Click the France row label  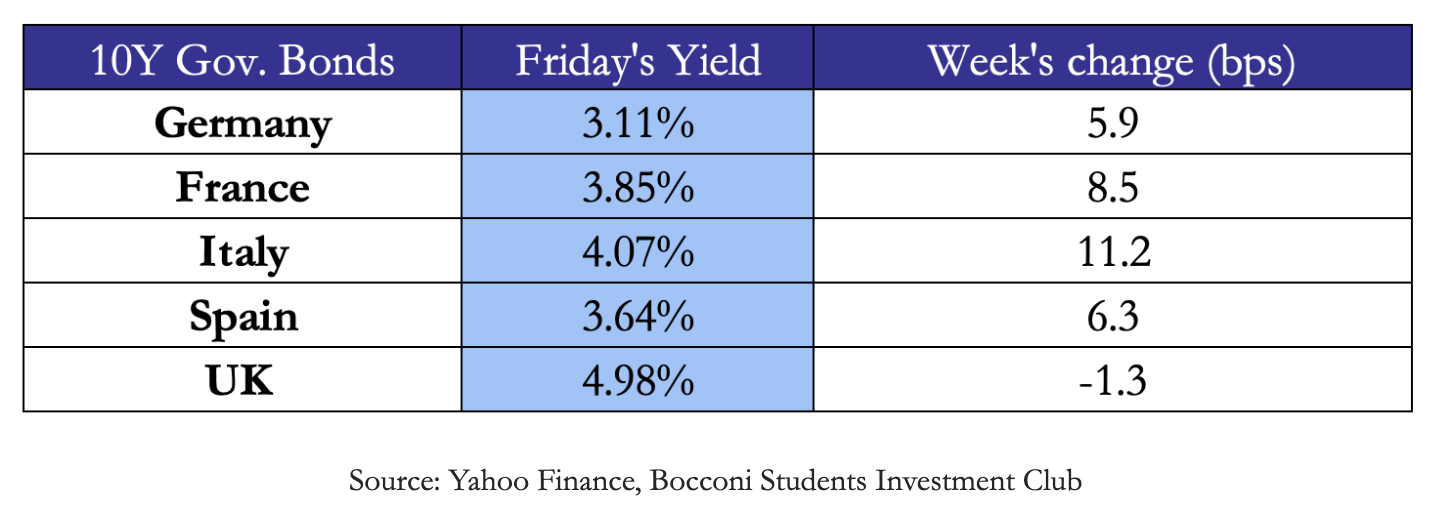[x=242, y=188]
